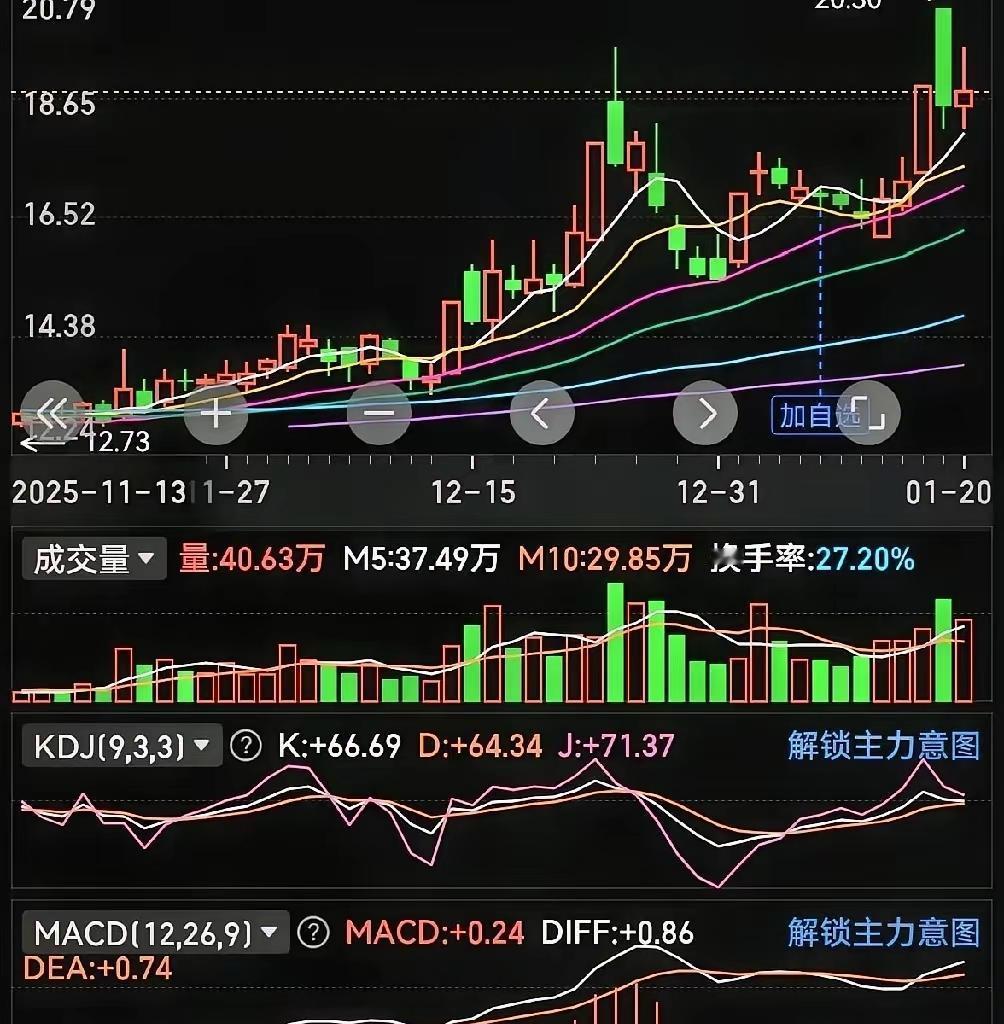Tap the fast rewind double-arrow chart button

[x=53, y=413]
